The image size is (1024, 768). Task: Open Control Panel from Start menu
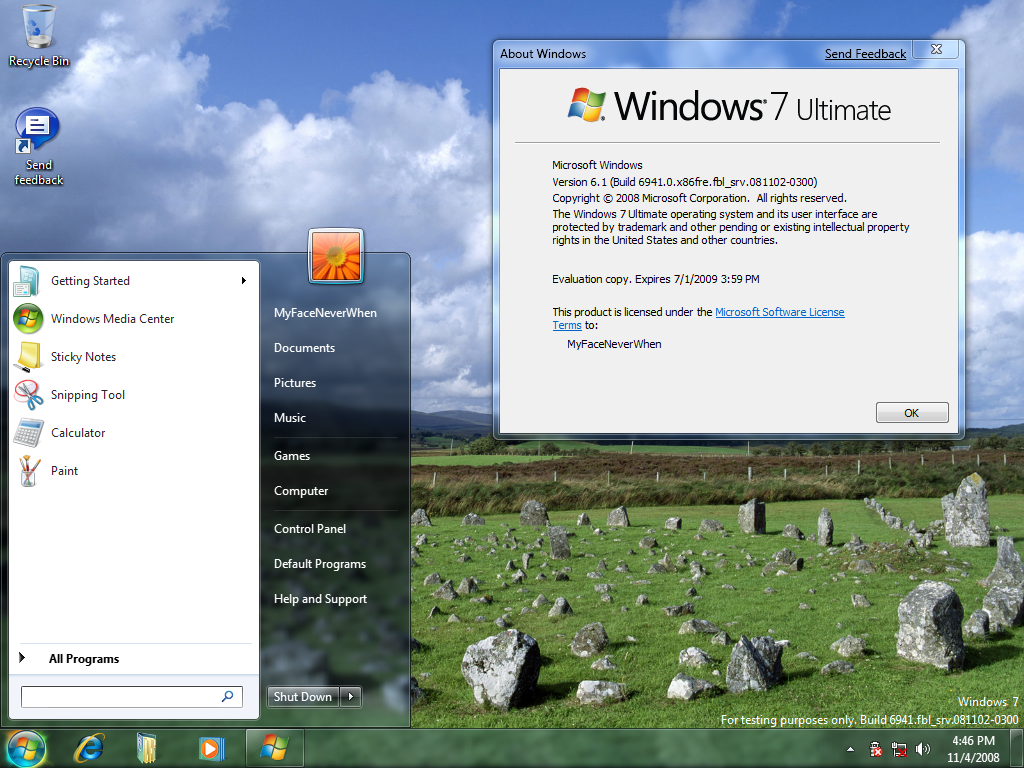click(x=310, y=529)
